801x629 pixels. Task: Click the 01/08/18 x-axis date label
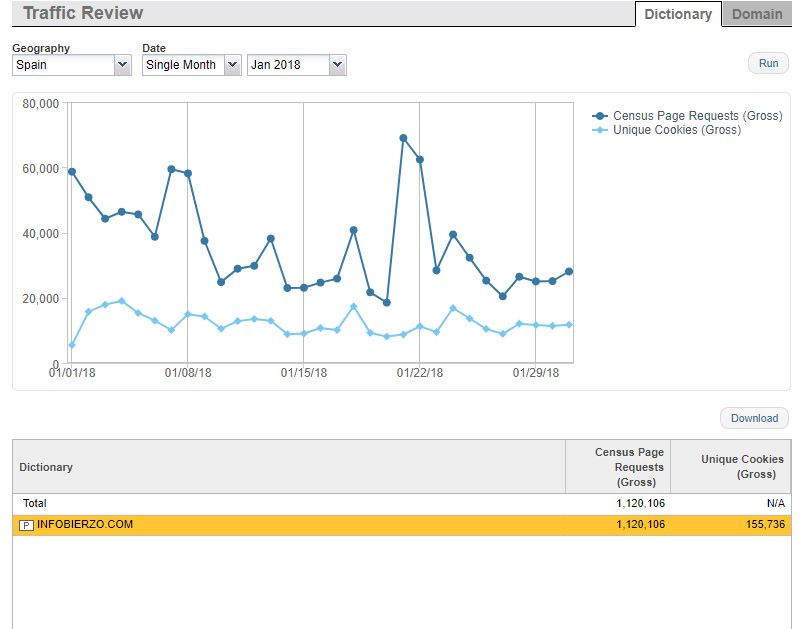pos(188,373)
